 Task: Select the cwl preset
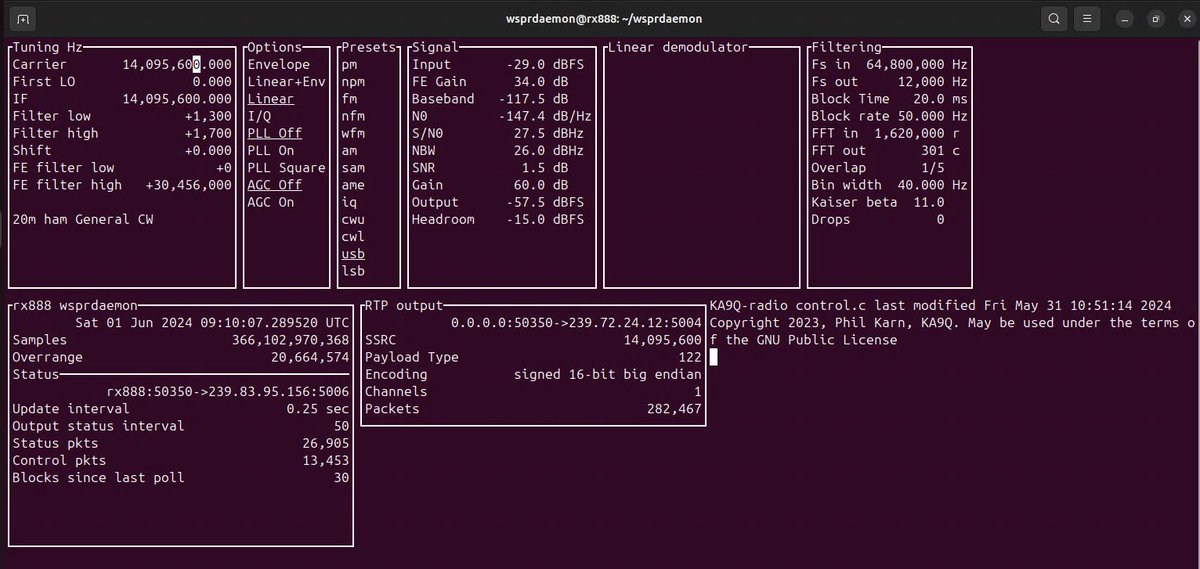coord(353,237)
